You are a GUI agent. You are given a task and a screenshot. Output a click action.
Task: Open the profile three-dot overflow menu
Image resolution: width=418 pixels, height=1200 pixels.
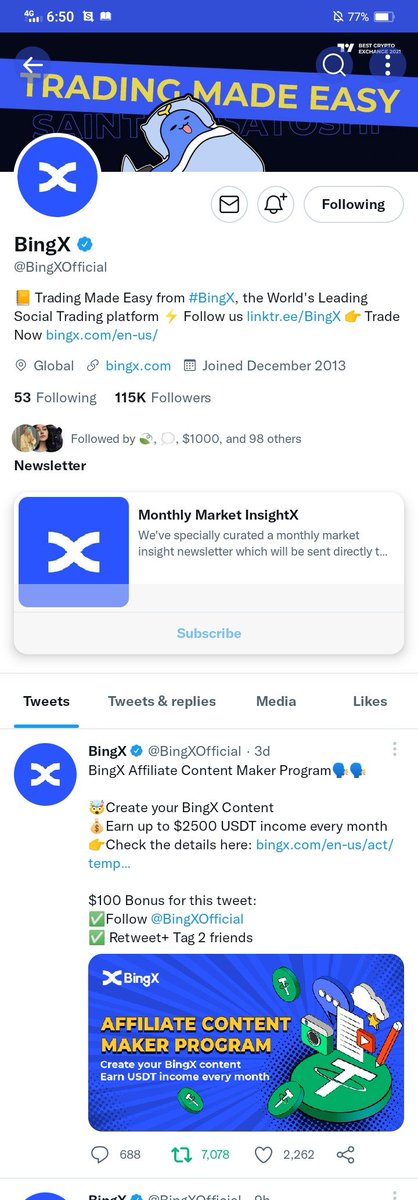point(387,65)
